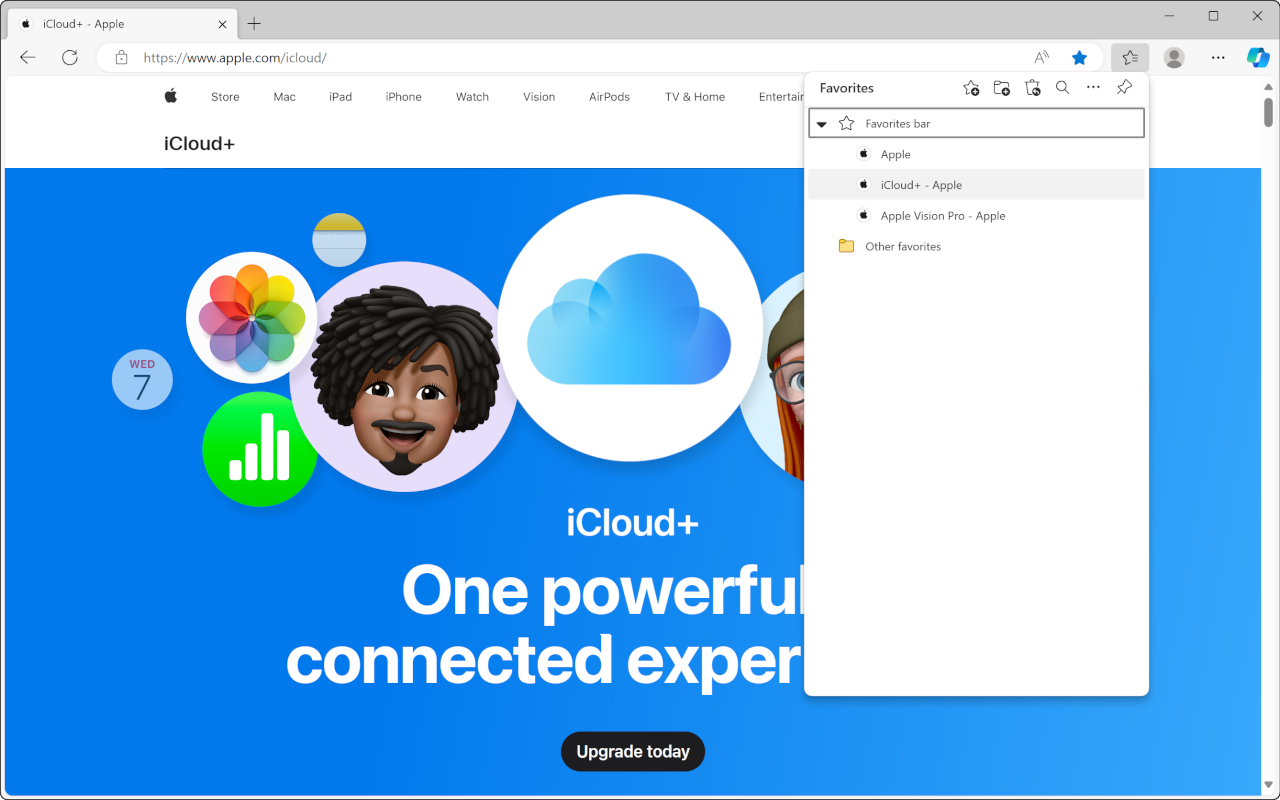The height and width of the screenshot is (800, 1280).
Task: Click the large iCloud cloud icon bubble
Action: tap(630, 328)
